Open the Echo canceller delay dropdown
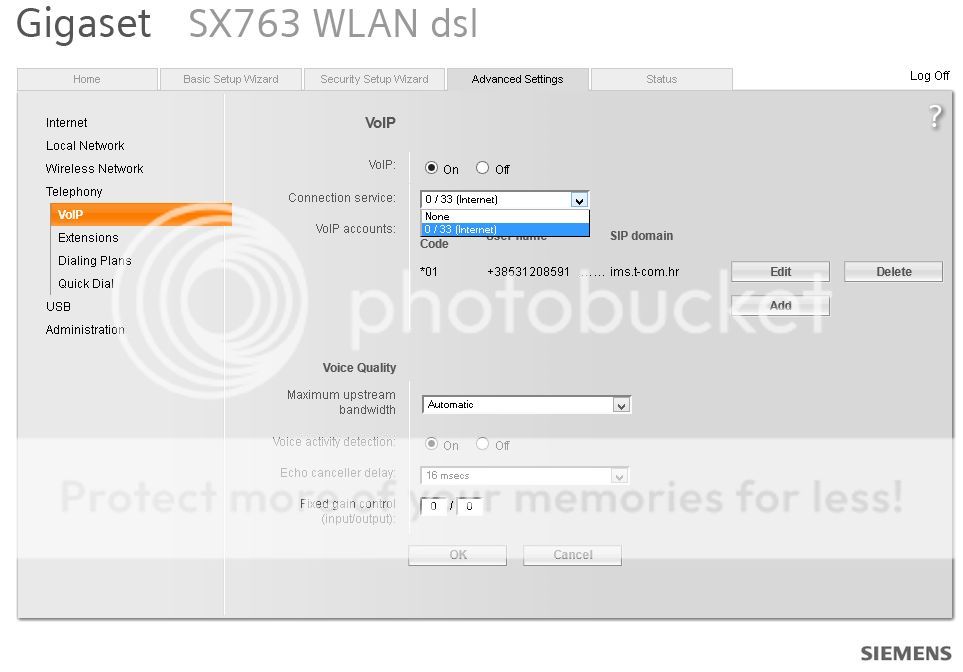Image resolution: width=963 pixels, height=672 pixels. (619, 476)
